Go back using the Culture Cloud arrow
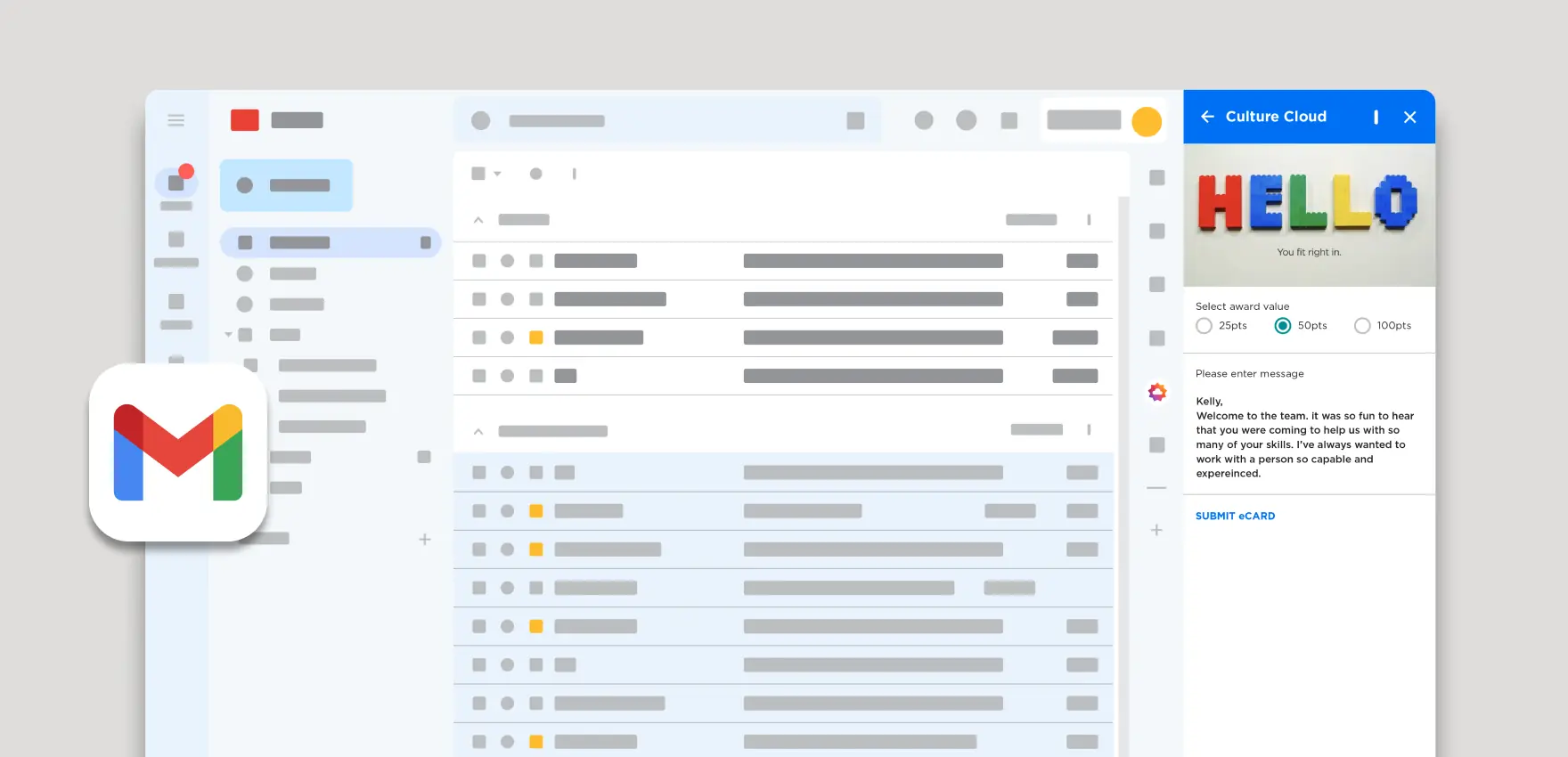This screenshot has height=757, width=1568. (x=1207, y=117)
